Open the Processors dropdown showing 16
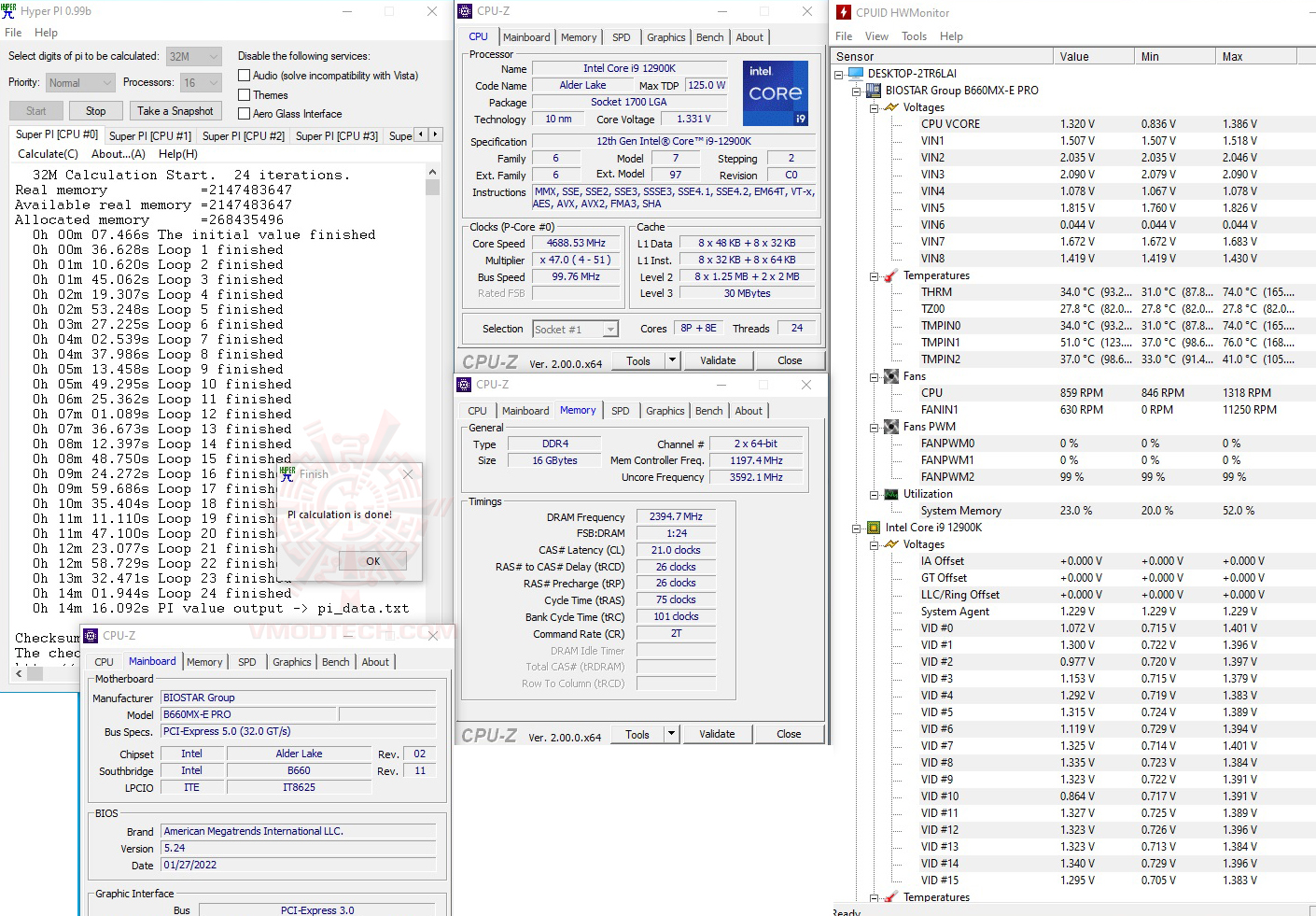This screenshot has width=1316, height=916. point(201,83)
